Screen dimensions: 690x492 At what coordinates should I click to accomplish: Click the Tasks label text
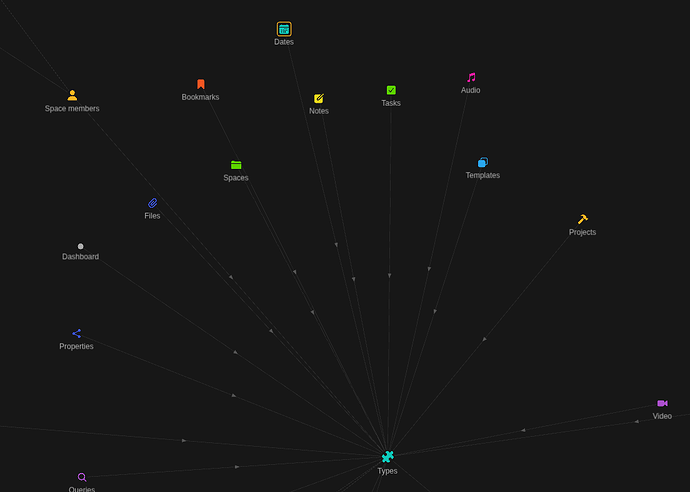[x=391, y=103]
